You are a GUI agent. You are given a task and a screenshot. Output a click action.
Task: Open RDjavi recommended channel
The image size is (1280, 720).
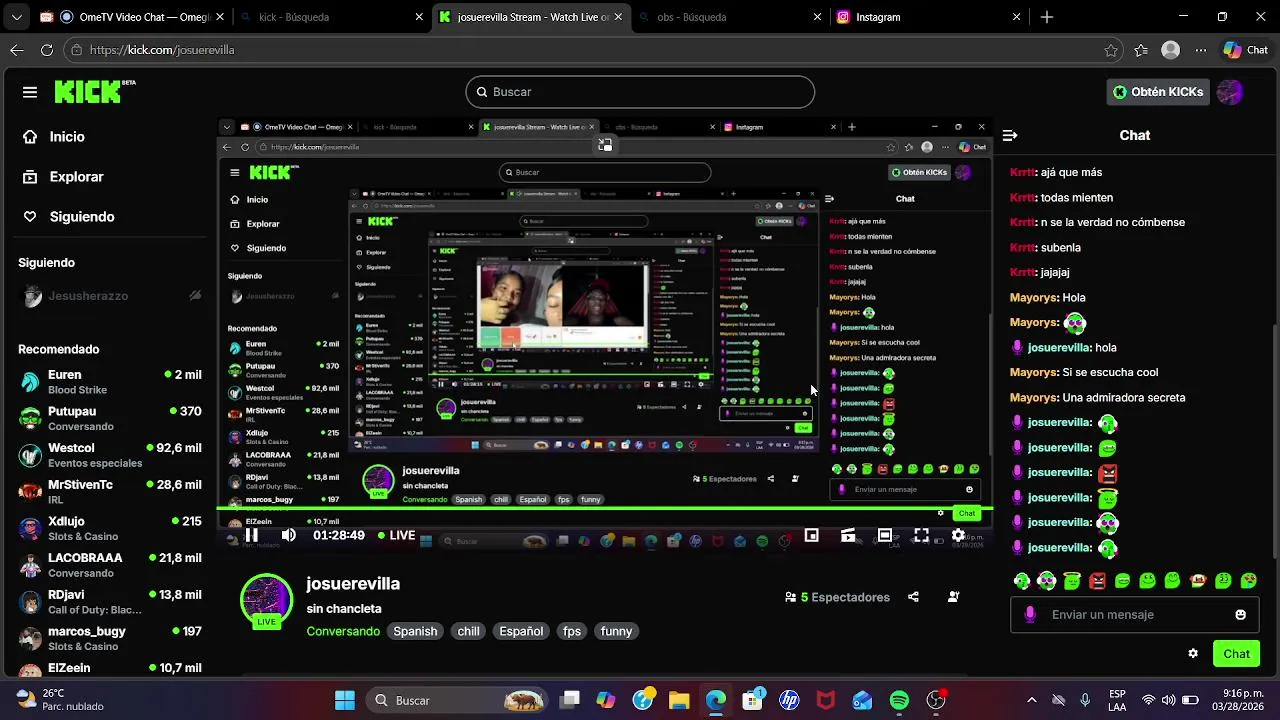(110, 601)
